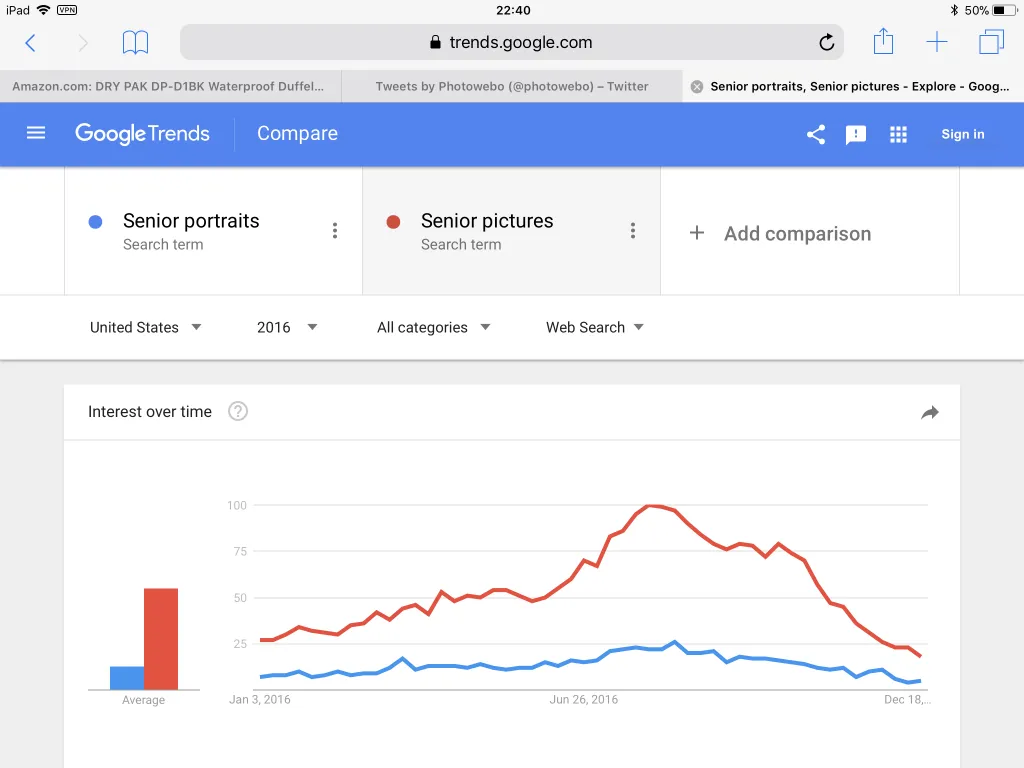Image resolution: width=1024 pixels, height=768 pixels.
Task: Expand the Web Search type dropdown
Action: (595, 327)
